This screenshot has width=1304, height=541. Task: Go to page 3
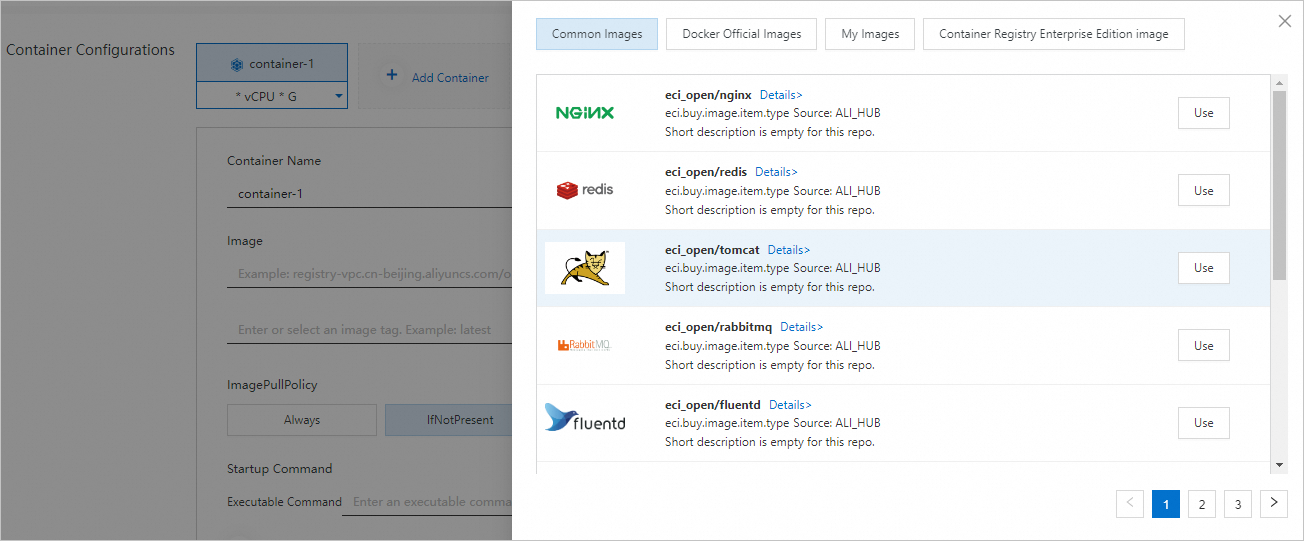pyautogui.click(x=1238, y=504)
